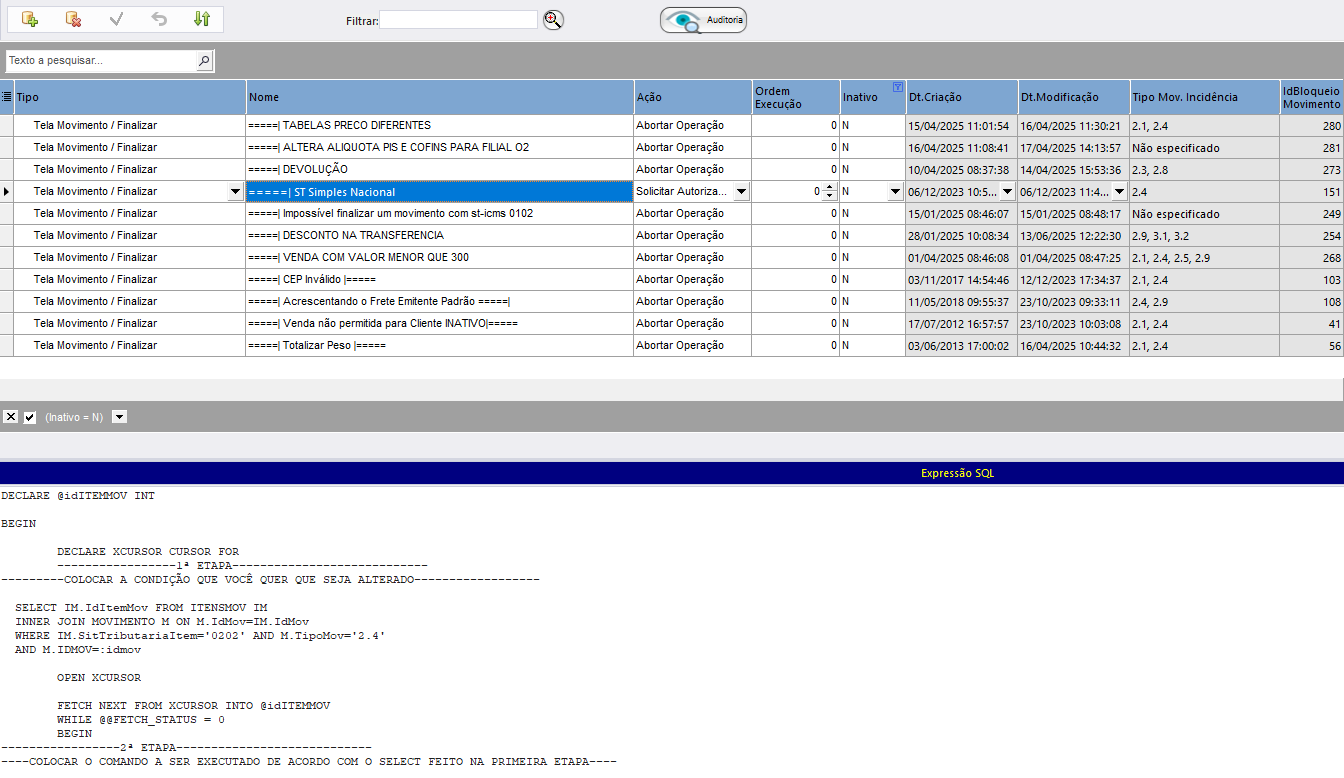Open the Inativo dropdown in selected row
Image resolution: width=1344 pixels, height=778 pixels.
[895, 191]
